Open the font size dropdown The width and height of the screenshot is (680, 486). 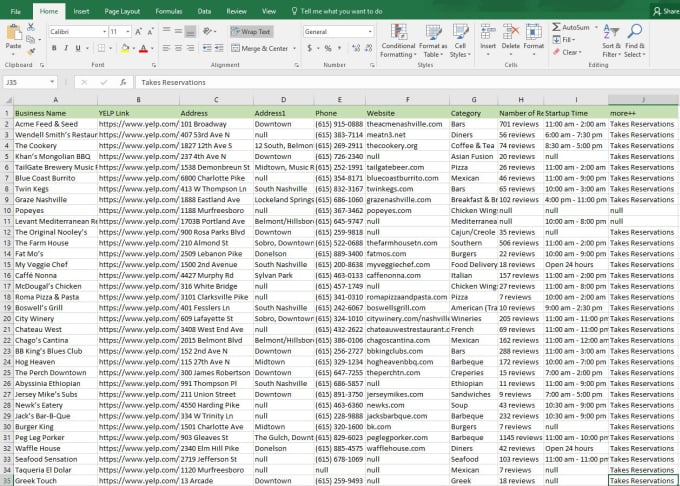(x=128, y=32)
